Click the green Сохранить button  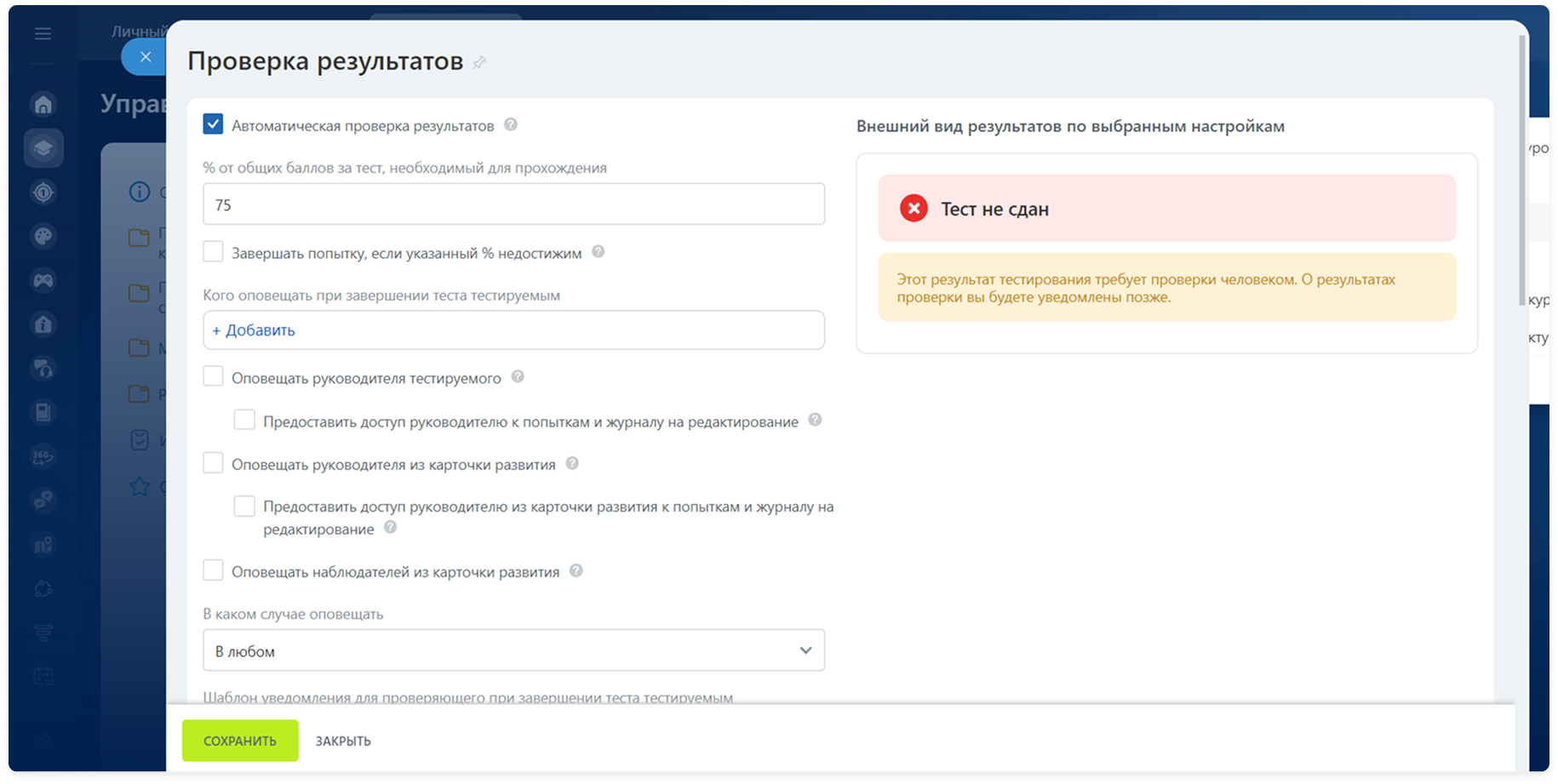(x=240, y=741)
